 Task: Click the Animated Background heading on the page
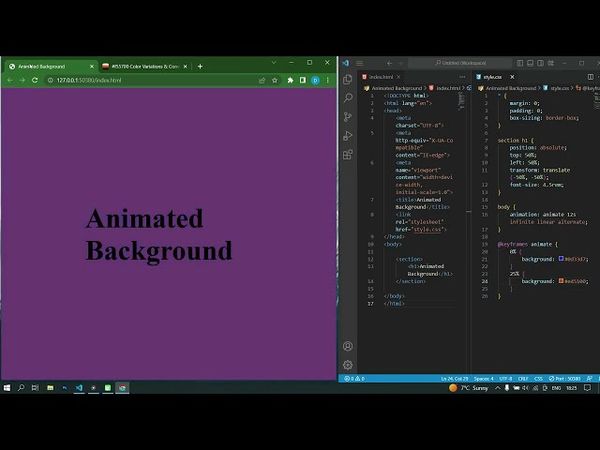point(159,234)
